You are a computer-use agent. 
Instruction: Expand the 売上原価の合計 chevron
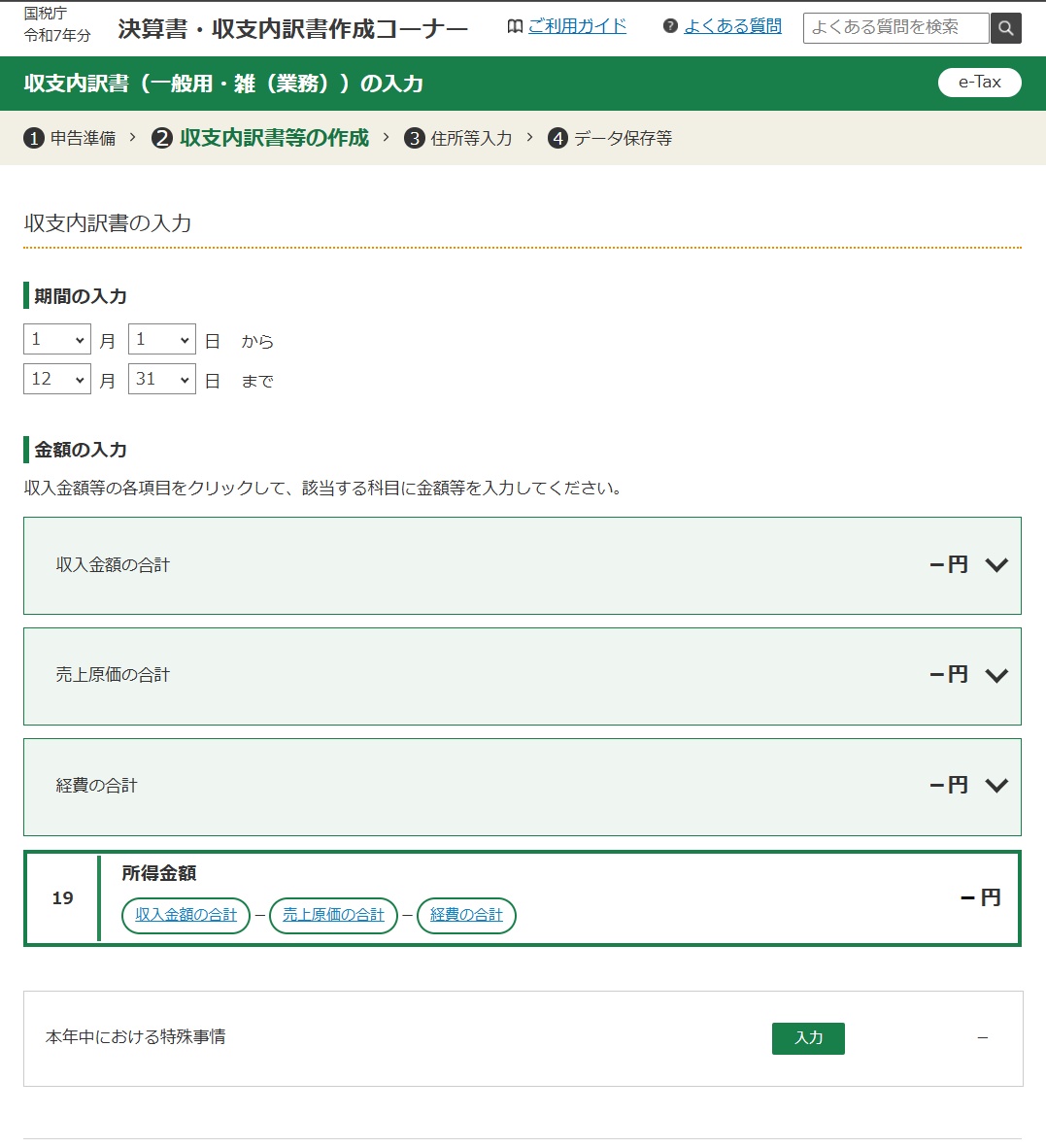click(x=996, y=675)
